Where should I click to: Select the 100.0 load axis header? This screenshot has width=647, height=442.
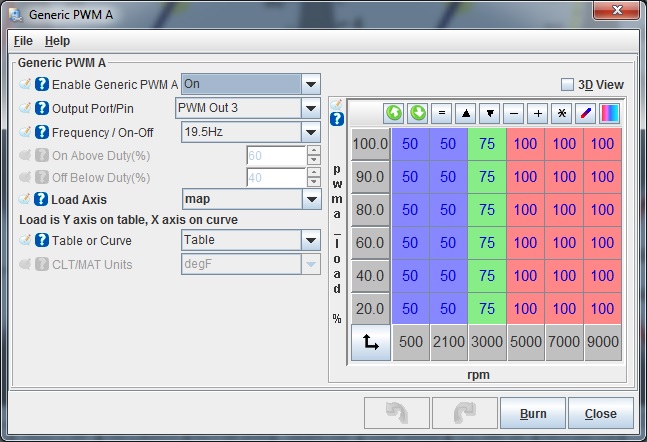click(370, 144)
